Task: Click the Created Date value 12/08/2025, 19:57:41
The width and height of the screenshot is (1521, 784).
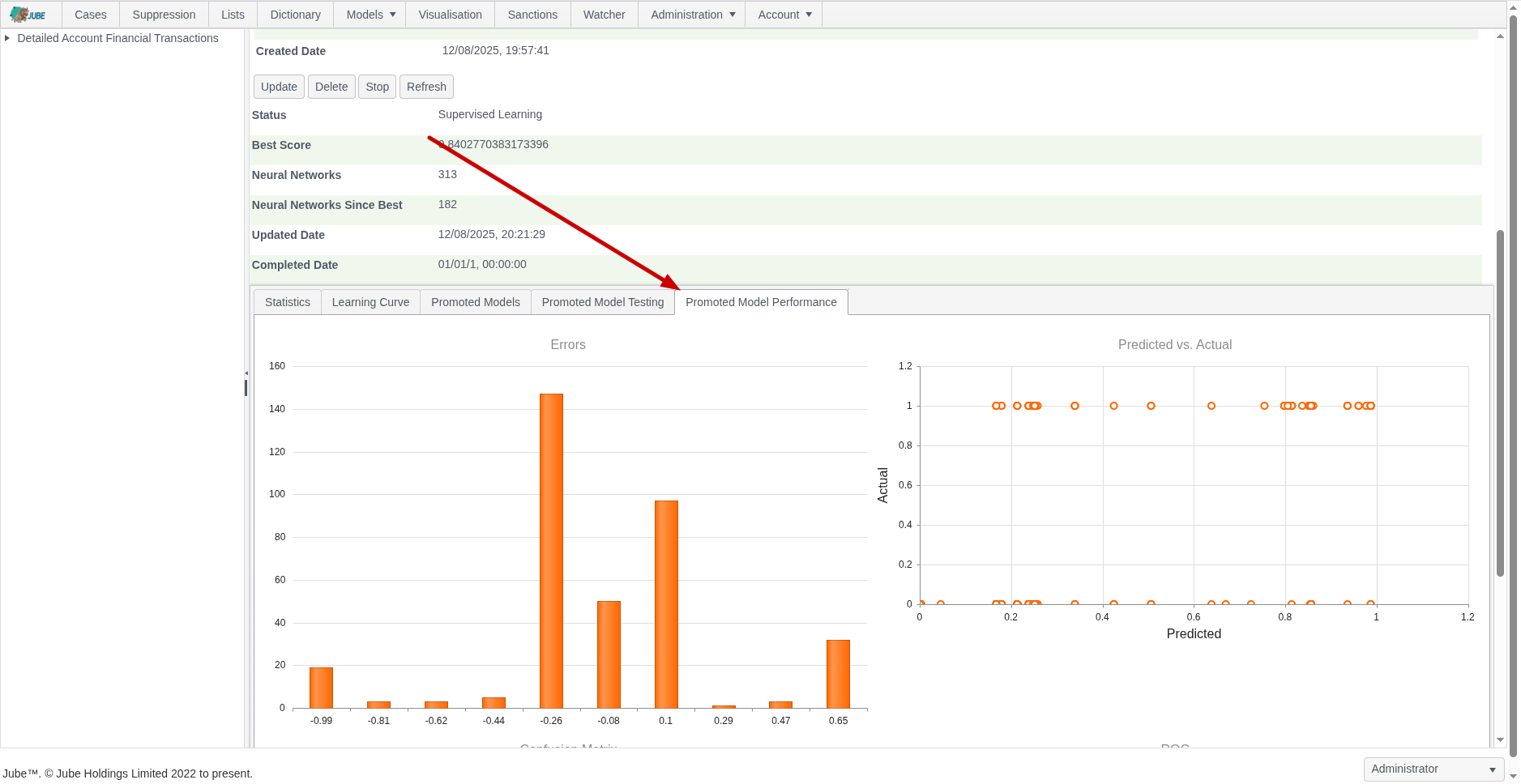Action: (x=496, y=50)
